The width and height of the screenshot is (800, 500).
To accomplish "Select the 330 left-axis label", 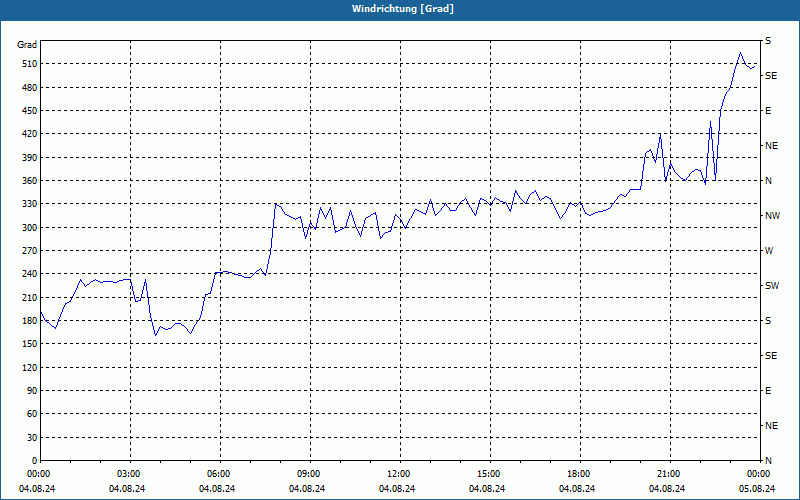I will (30, 204).
